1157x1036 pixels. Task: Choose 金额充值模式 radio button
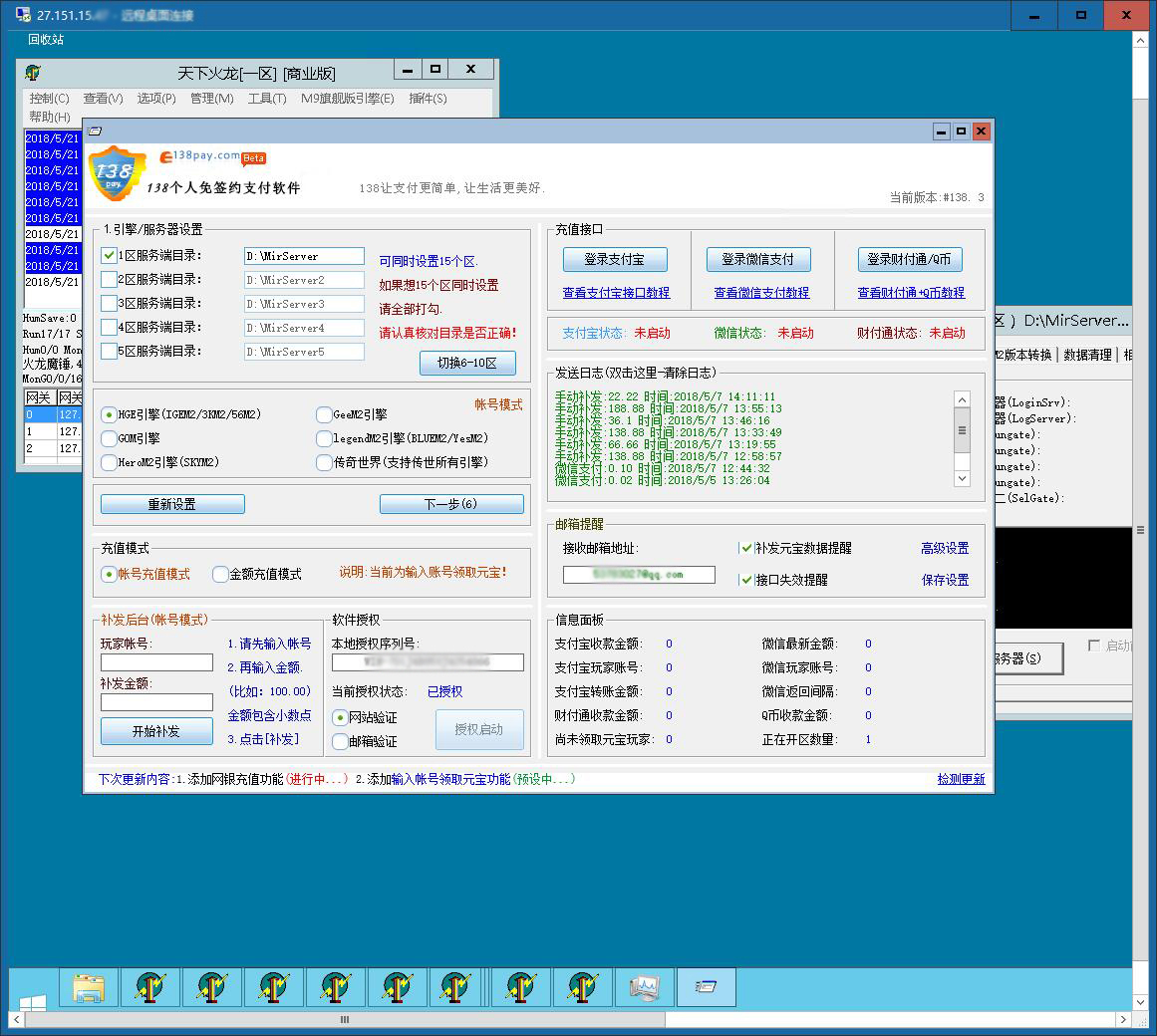tap(221, 574)
